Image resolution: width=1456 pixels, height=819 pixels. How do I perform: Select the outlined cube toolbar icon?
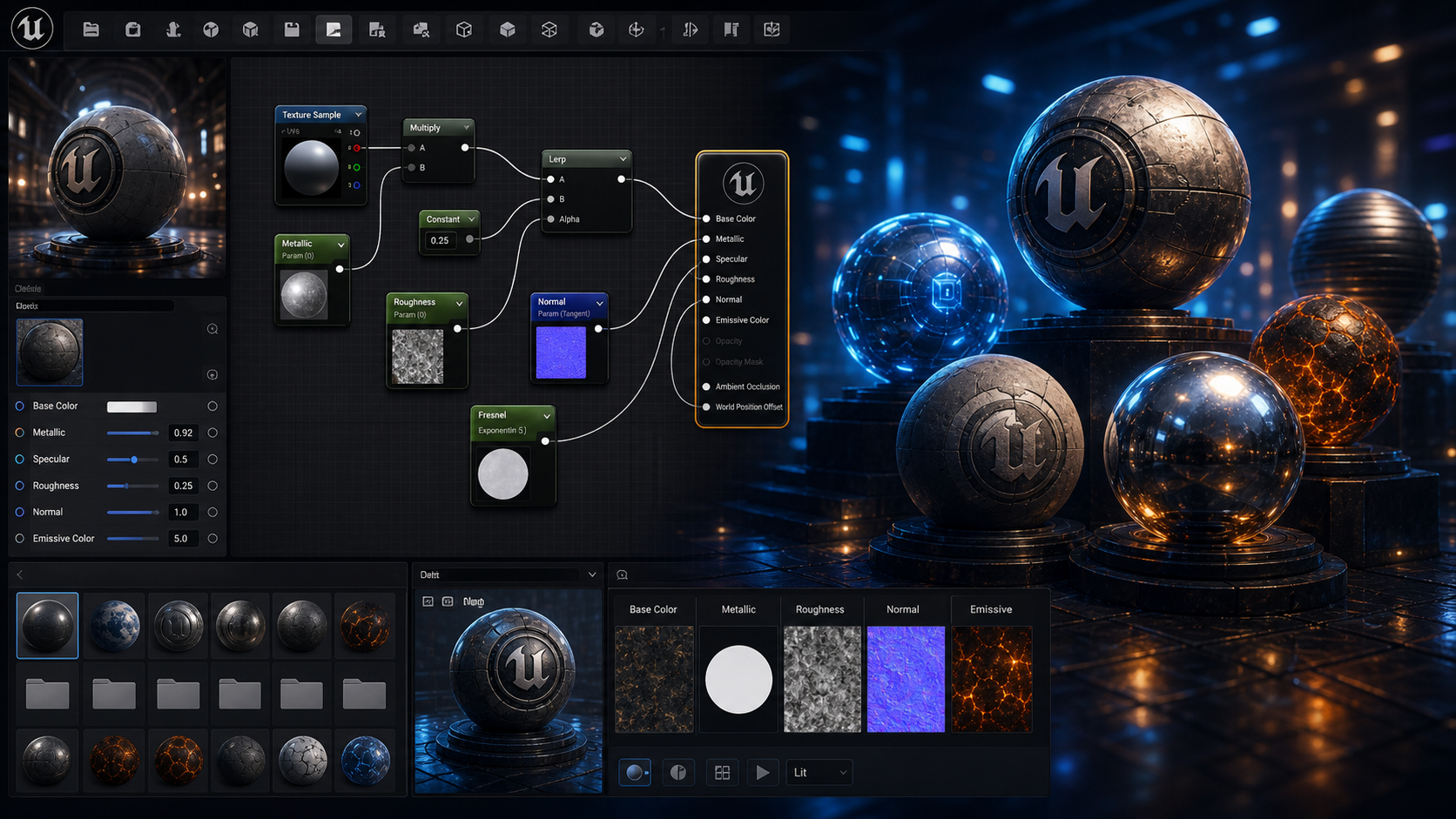click(x=463, y=30)
